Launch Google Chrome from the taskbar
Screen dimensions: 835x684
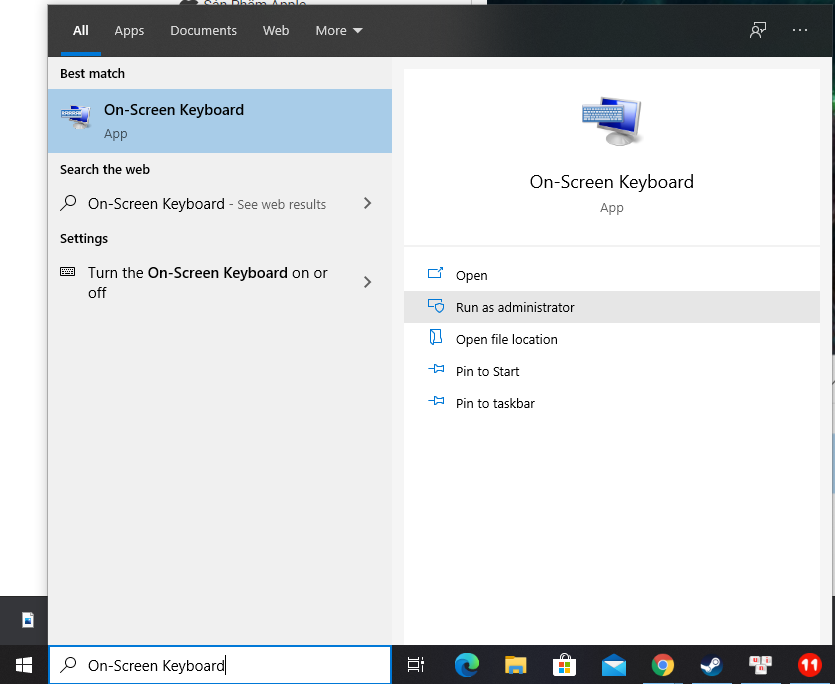662,665
